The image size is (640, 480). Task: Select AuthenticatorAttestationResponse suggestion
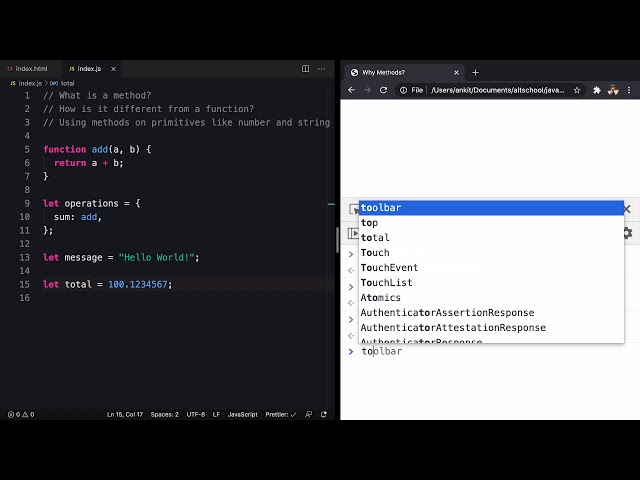pos(491,328)
